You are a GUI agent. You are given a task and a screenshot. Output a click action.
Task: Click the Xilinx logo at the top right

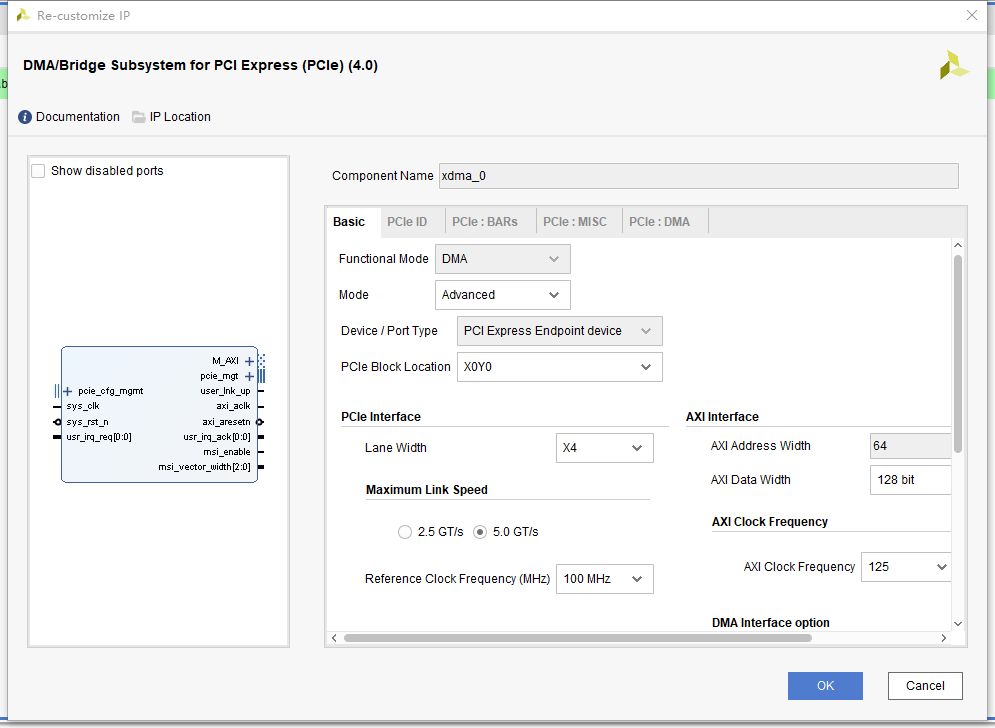point(954,65)
